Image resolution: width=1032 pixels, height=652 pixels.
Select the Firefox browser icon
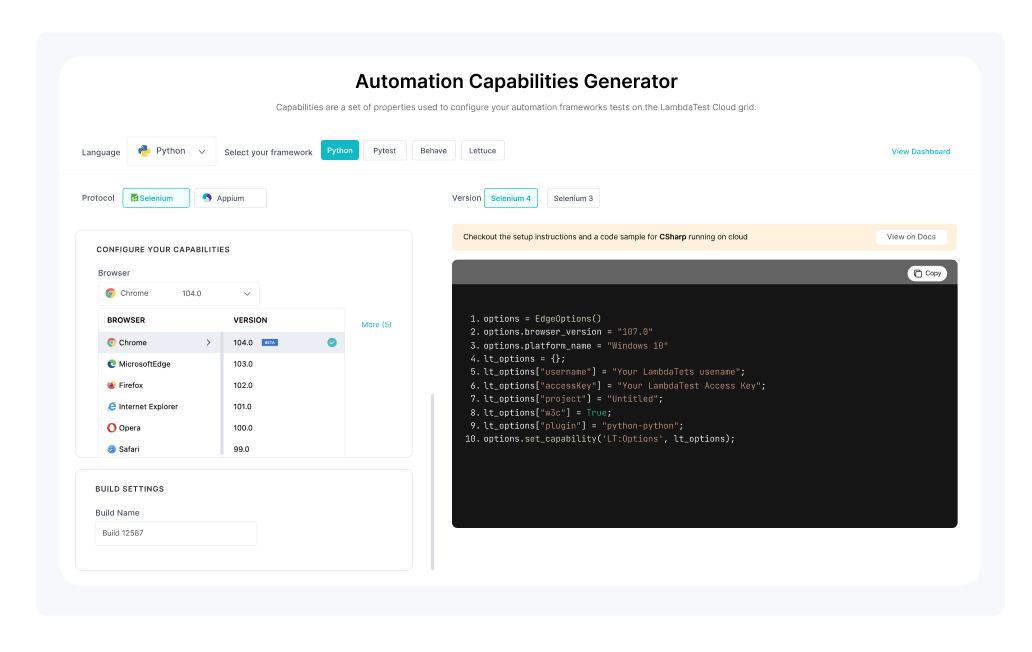point(110,385)
